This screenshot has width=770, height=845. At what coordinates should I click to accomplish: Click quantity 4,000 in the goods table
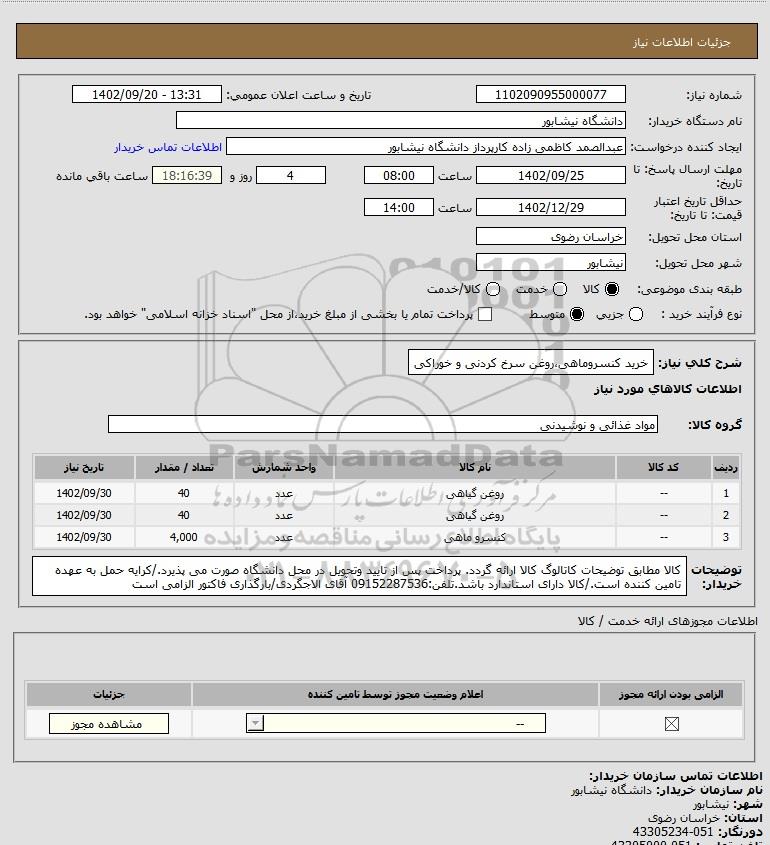coord(184,537)
